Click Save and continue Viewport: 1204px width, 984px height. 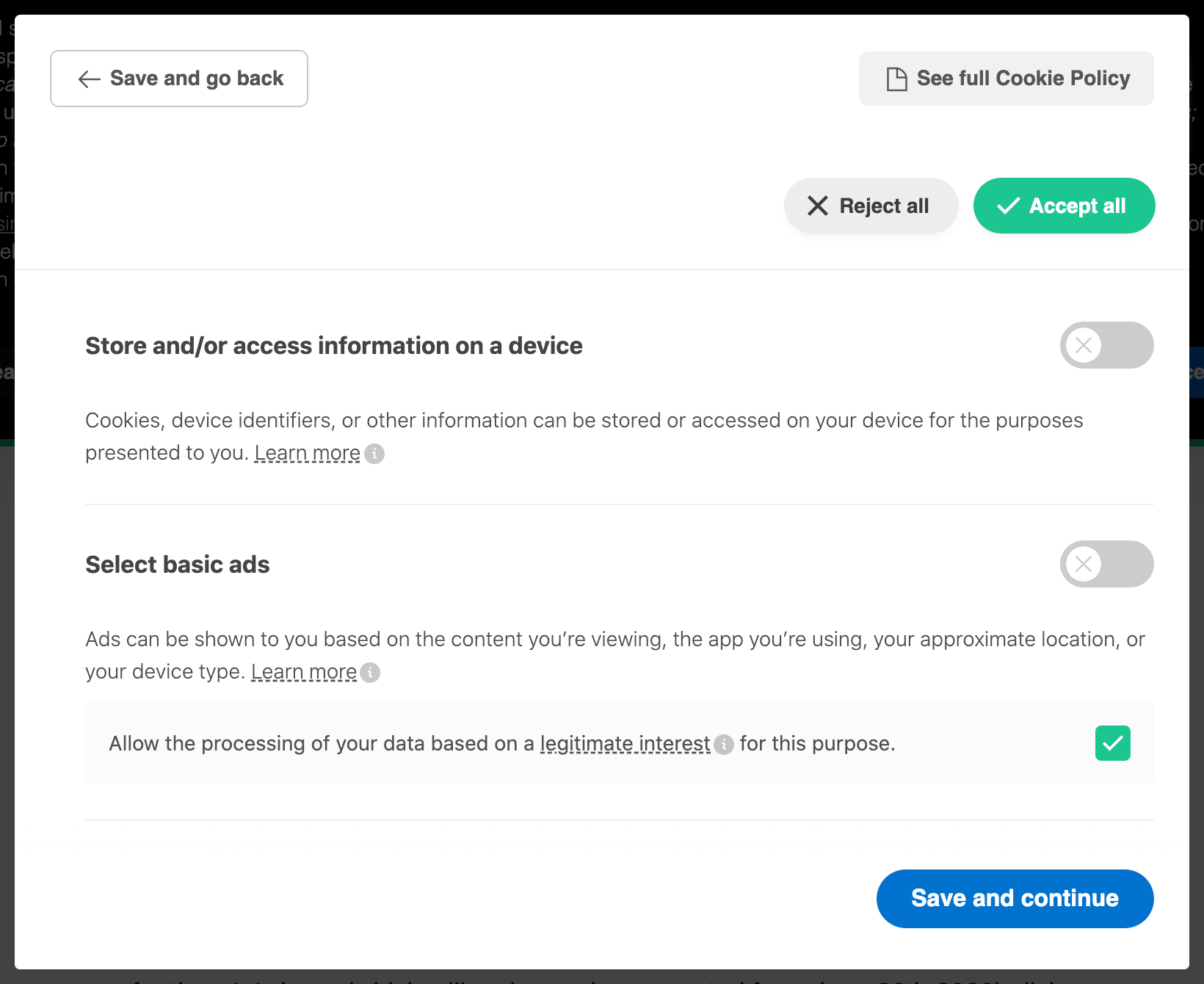tap(1014, 898)
